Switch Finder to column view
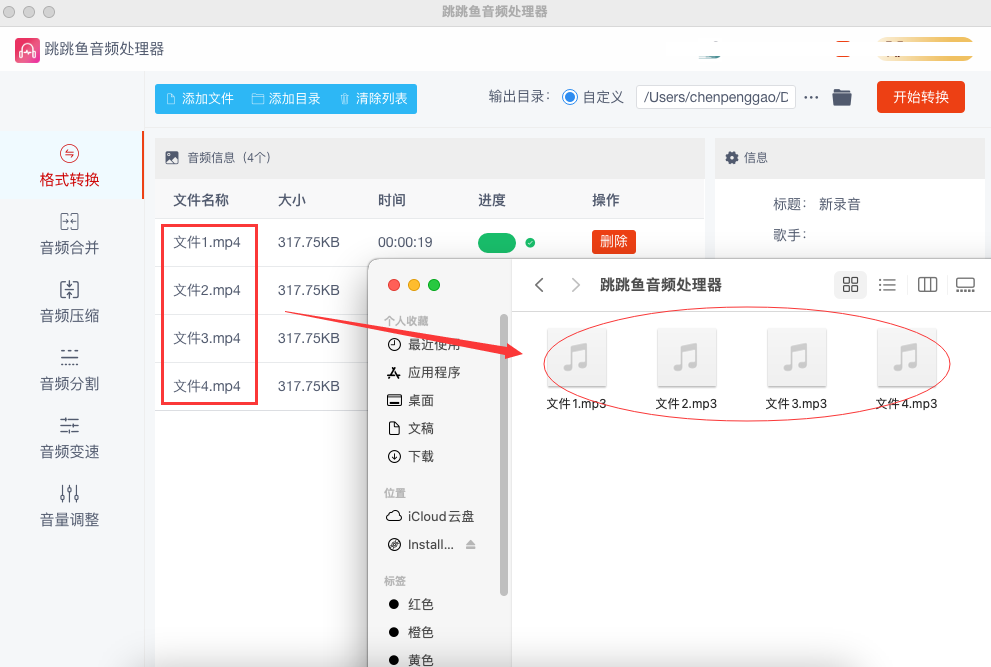This screenshot has width=991, height=667. click(927, 285)
